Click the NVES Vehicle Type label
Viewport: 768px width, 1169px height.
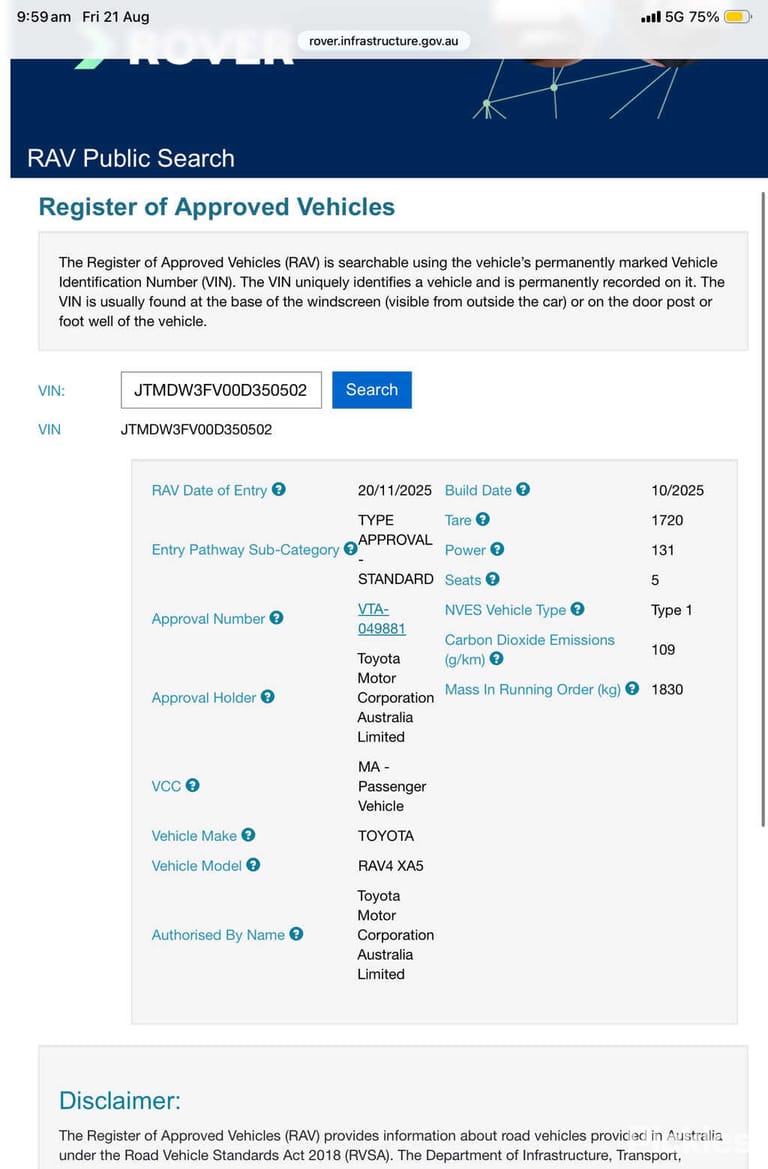[x=505, y=610]
